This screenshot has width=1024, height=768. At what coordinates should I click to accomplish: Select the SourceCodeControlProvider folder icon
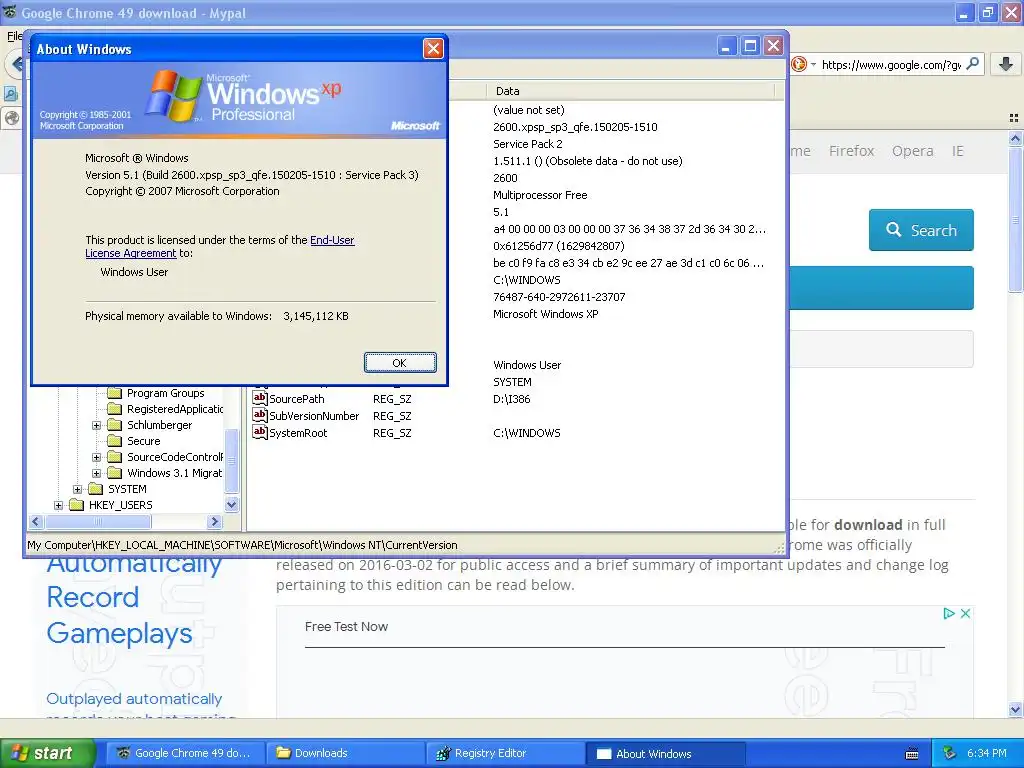pyautogui.click(x=115, y=456)
